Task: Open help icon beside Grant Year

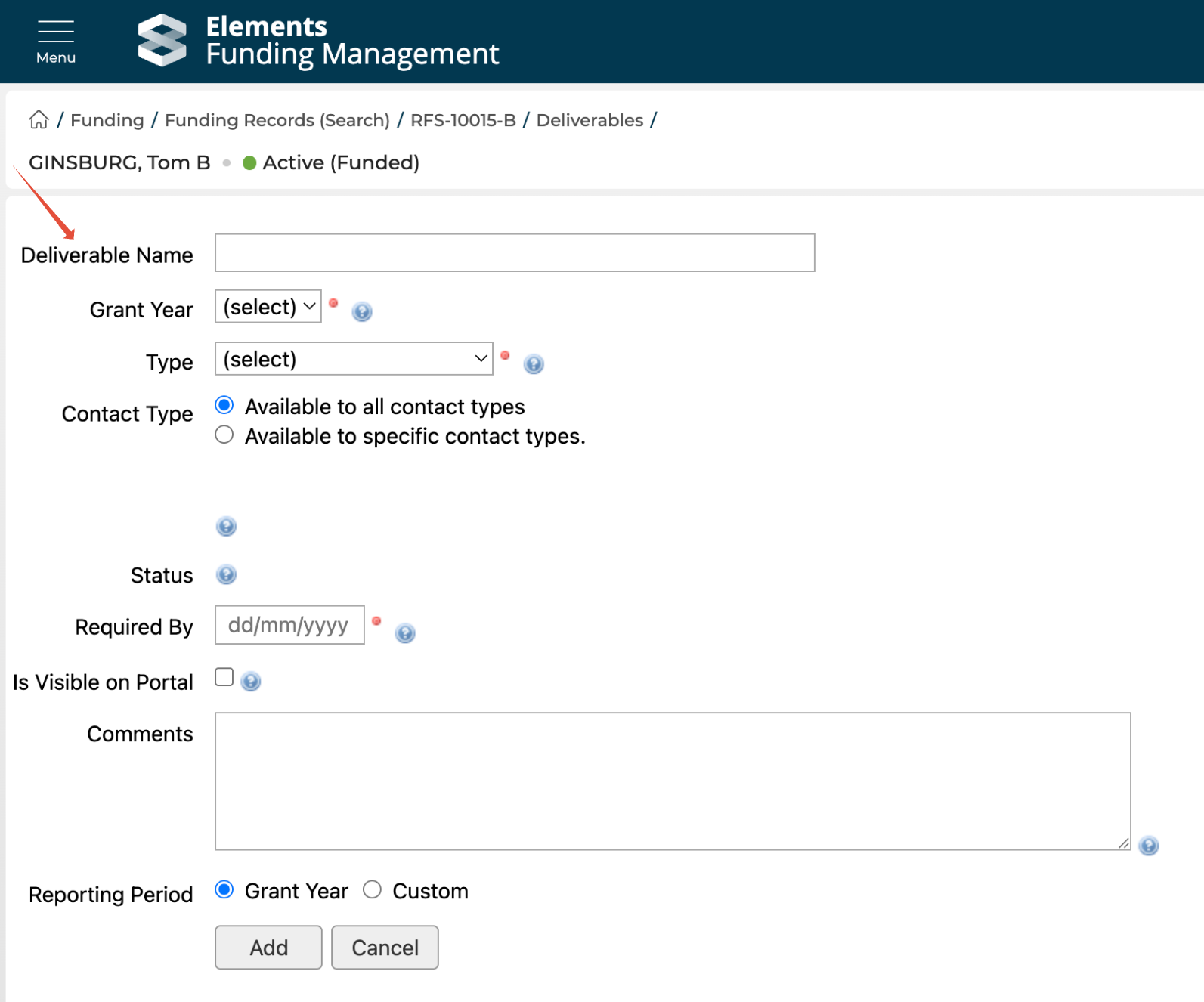Action: click(x=362, y=311)
